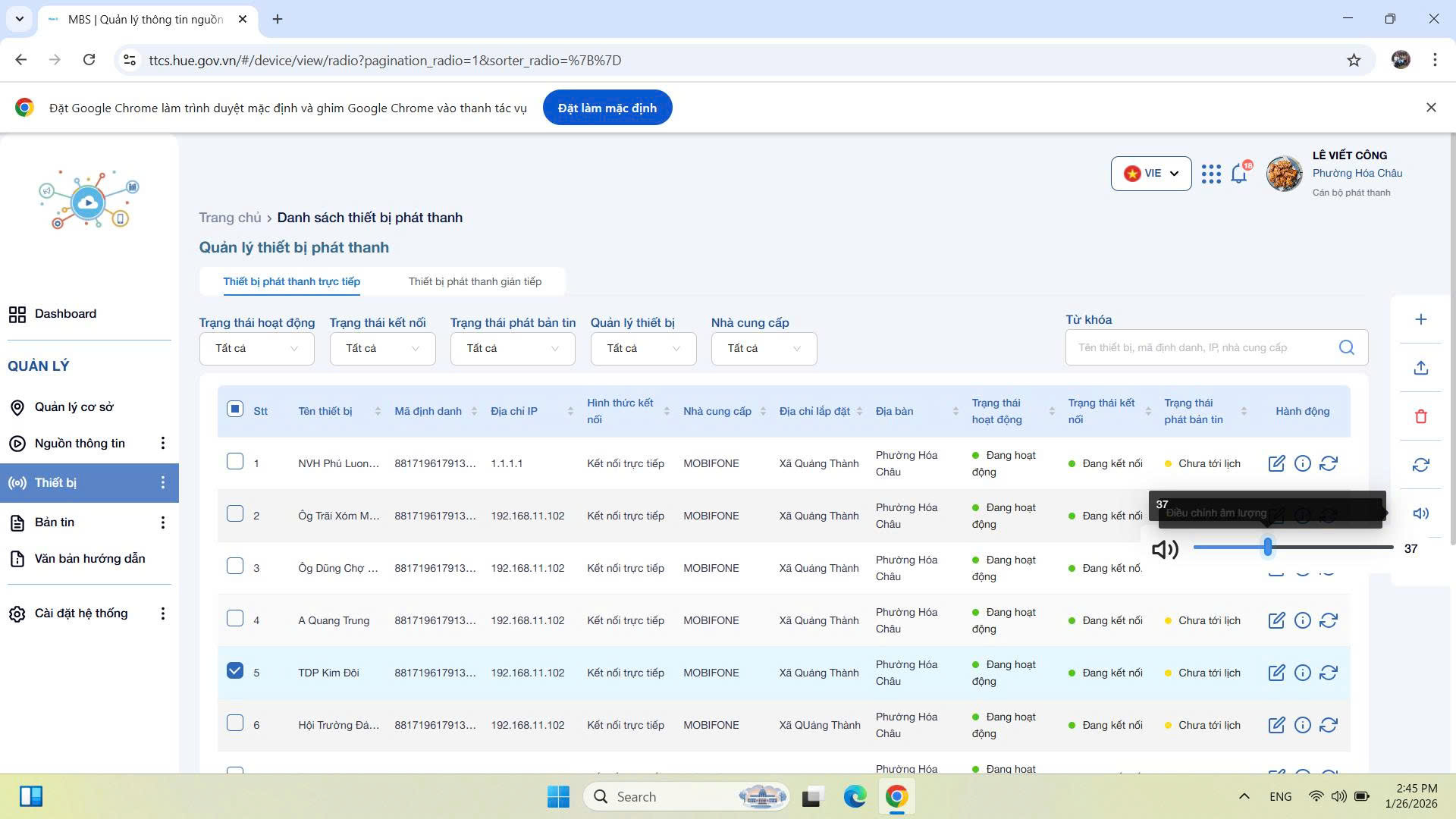The width and height of the screenshot is (1456, 819).
Task: Click the upload icon in right toolbar
Action: click(x=1420, y=368)
